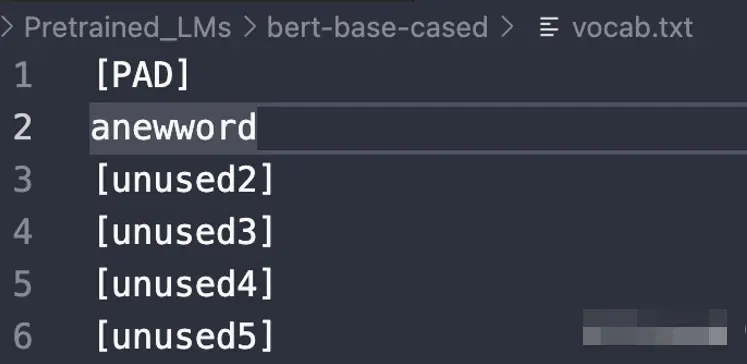747x364 pixels.
Task: Click the [unused3] entry on line 4
Action: 185,232
